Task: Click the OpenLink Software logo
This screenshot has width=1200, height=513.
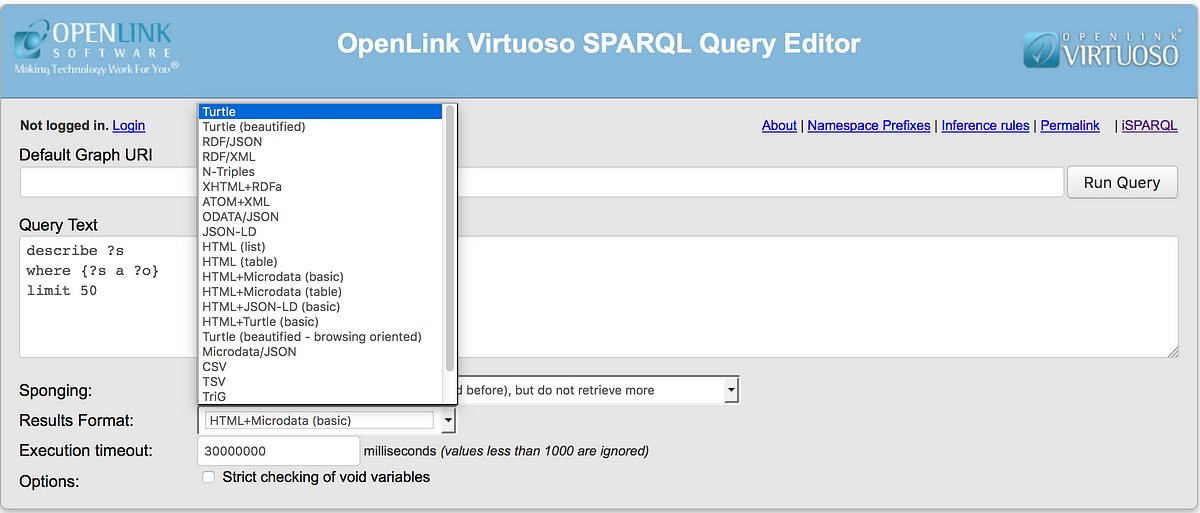Action: click(x=96, y=49)
